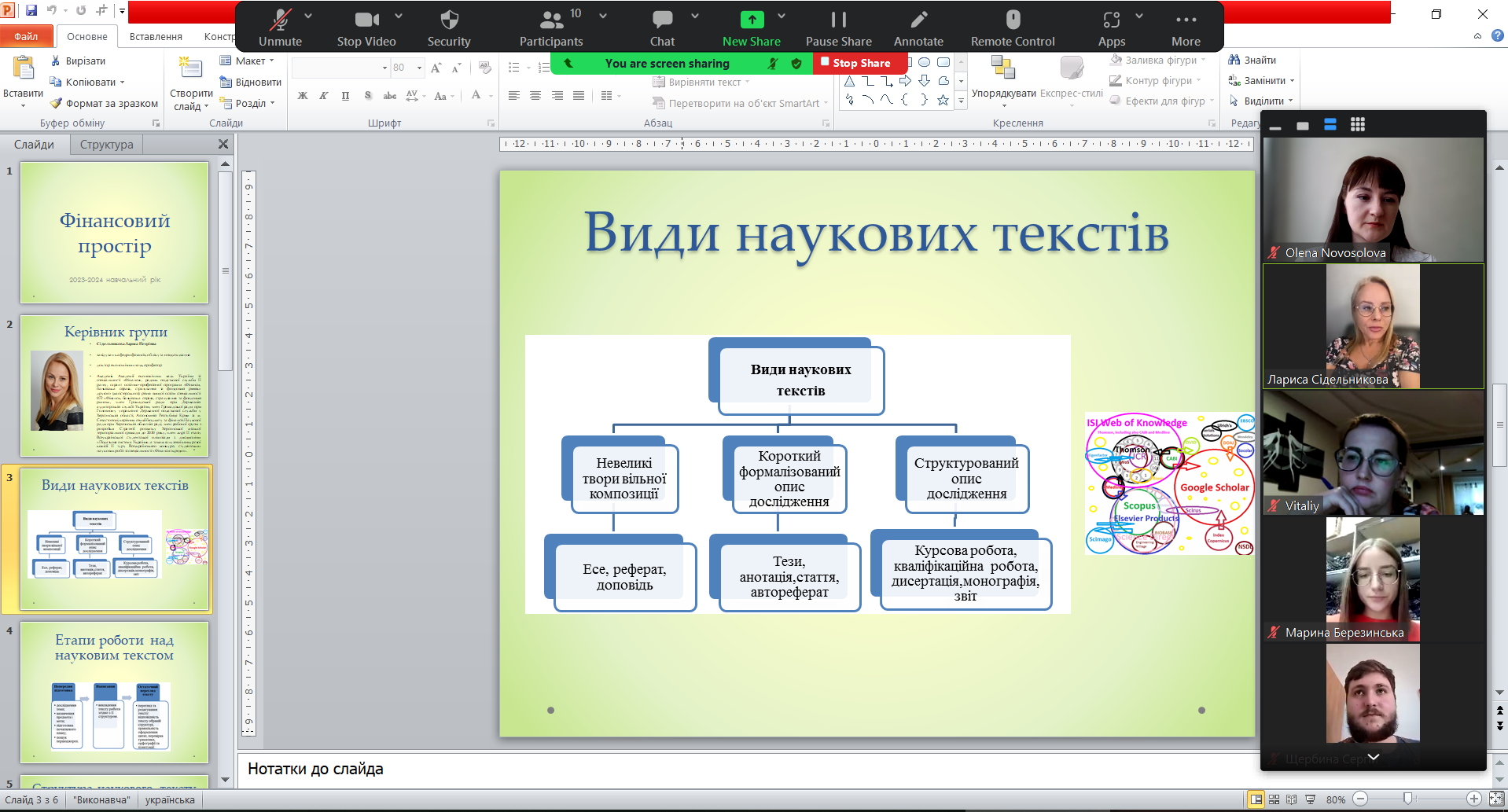Image resolution: width=1508 pixels, height=812 pixels.
Task: Click the Вирізати (Cut) button
Action: tap(78, 61)
